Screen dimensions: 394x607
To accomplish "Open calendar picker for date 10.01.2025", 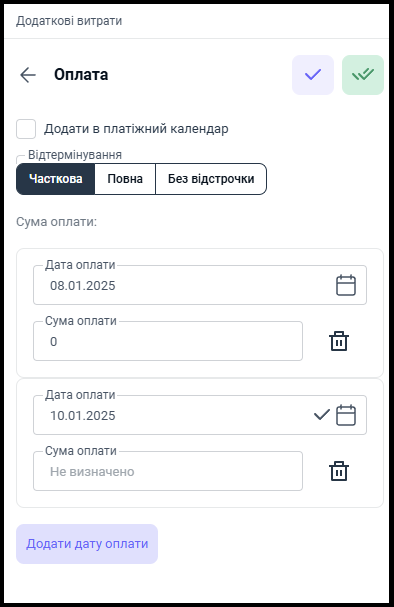I will click(x=346, y=415).
